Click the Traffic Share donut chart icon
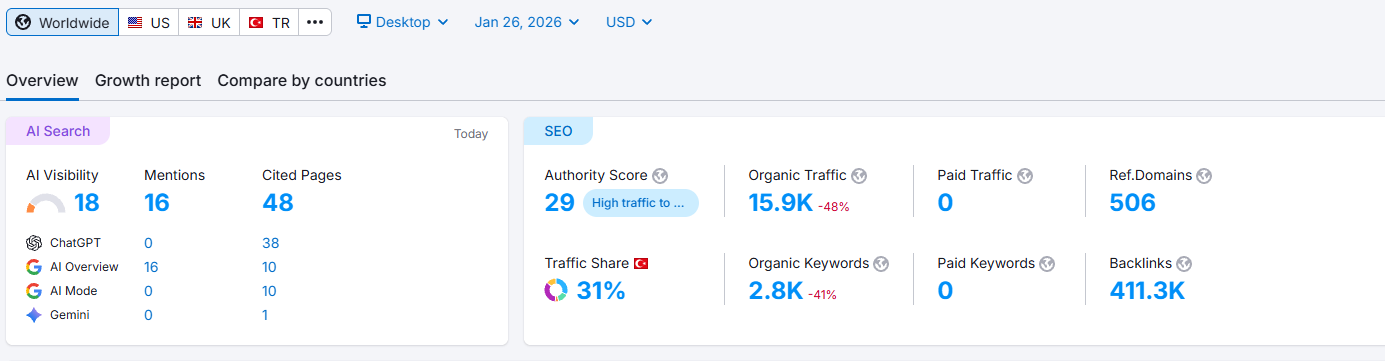 pos(556,290)
